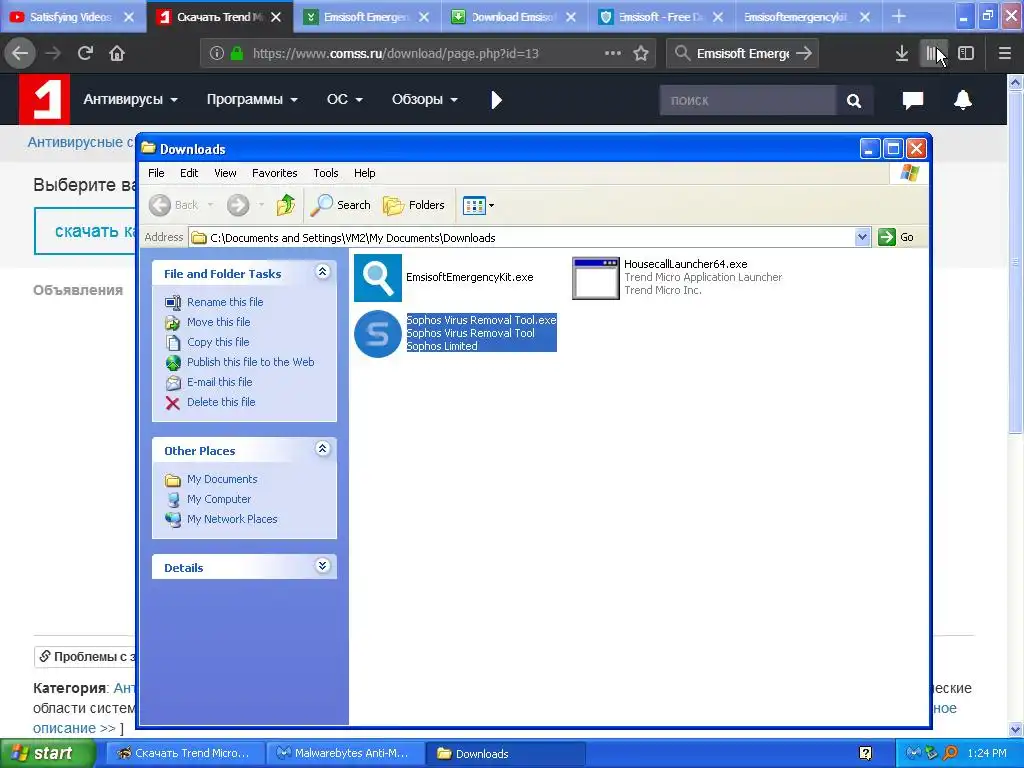The image size is (1024, 768).
Task: Open page actions ellipsis in address bar
Action: 613,54
